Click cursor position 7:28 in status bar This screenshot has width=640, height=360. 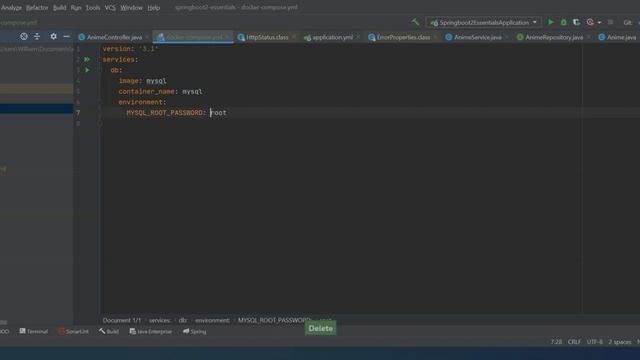click(556, 342)
